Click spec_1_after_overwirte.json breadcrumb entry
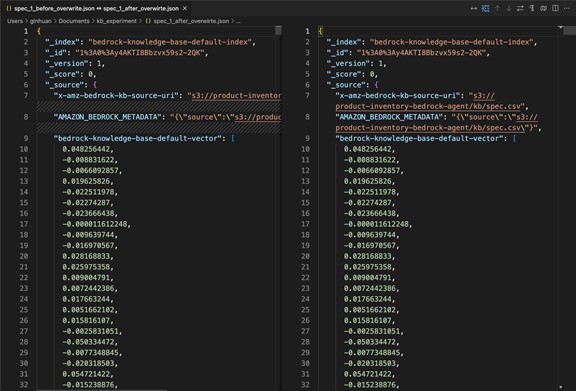The width and height of the screenshot is (576, 391). 191,21
